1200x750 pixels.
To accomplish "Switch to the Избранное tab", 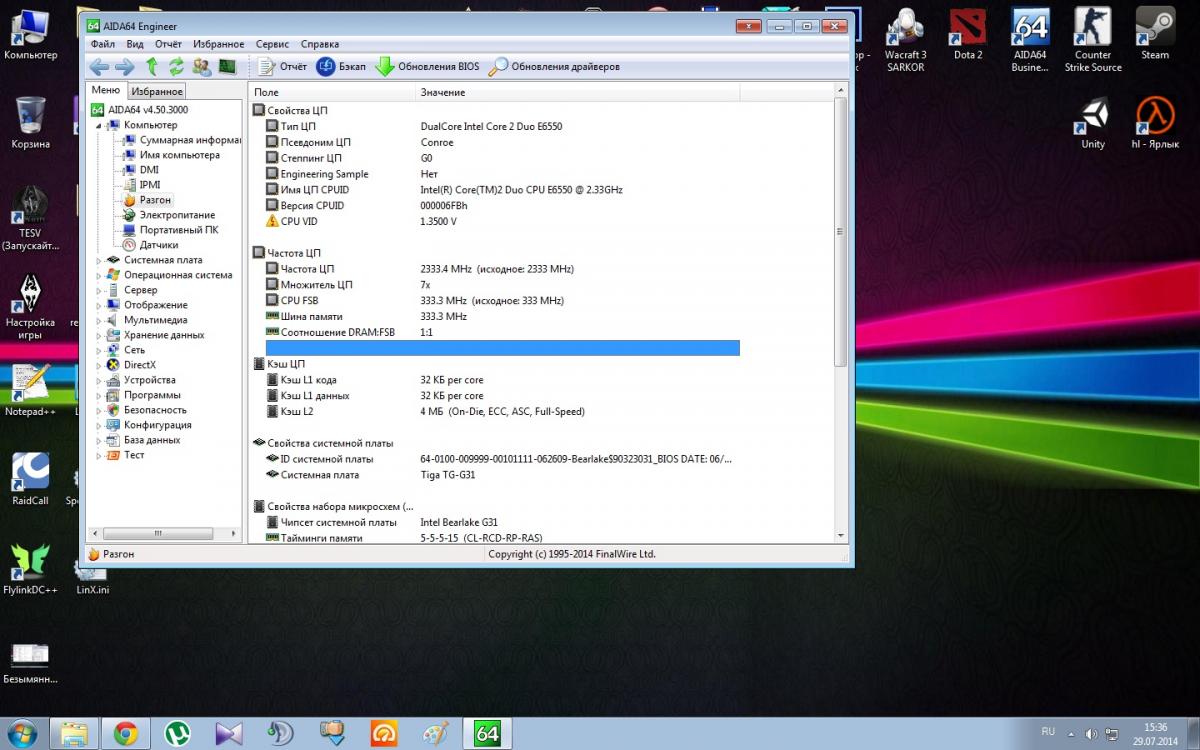I will point(156,91).
